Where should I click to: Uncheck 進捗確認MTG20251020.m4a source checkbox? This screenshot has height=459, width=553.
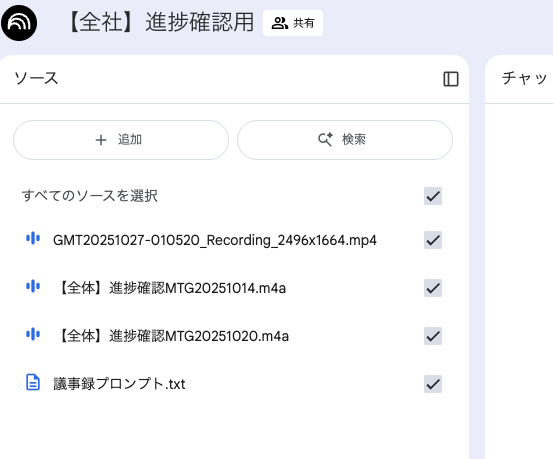(x=433, y=336)
